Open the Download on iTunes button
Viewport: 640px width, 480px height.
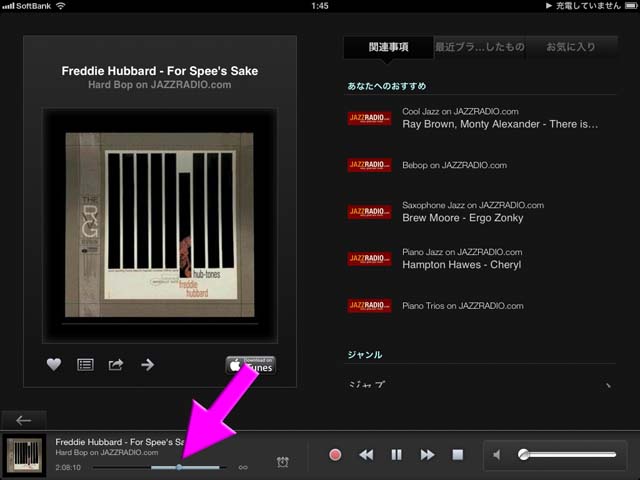[251, 365]
